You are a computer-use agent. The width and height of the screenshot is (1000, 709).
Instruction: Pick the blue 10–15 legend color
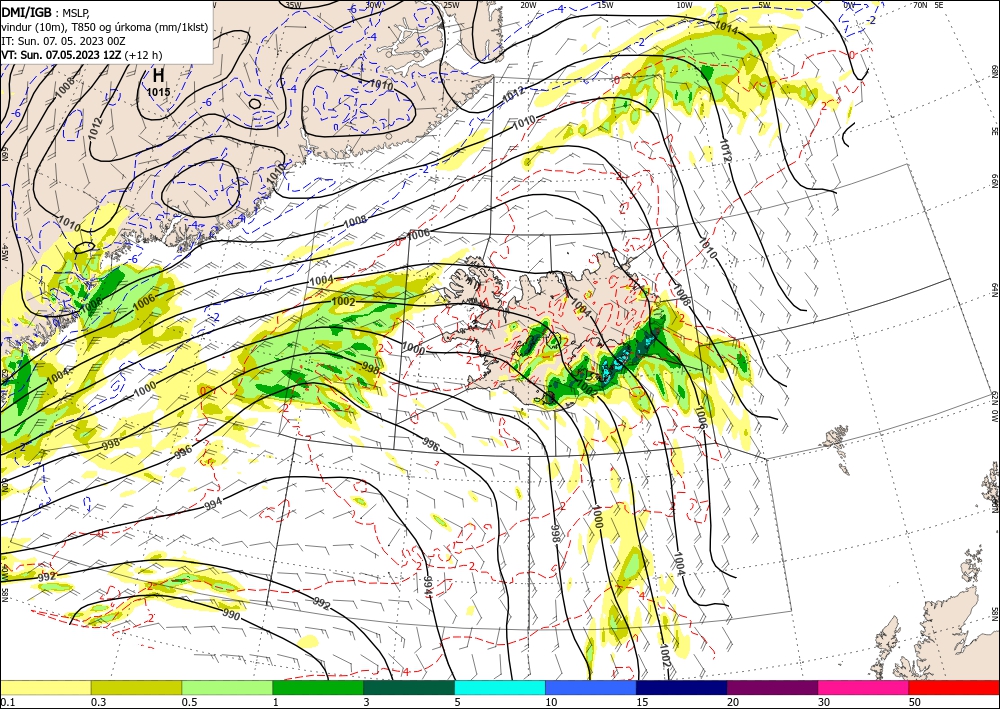click(x=591, y=687)
